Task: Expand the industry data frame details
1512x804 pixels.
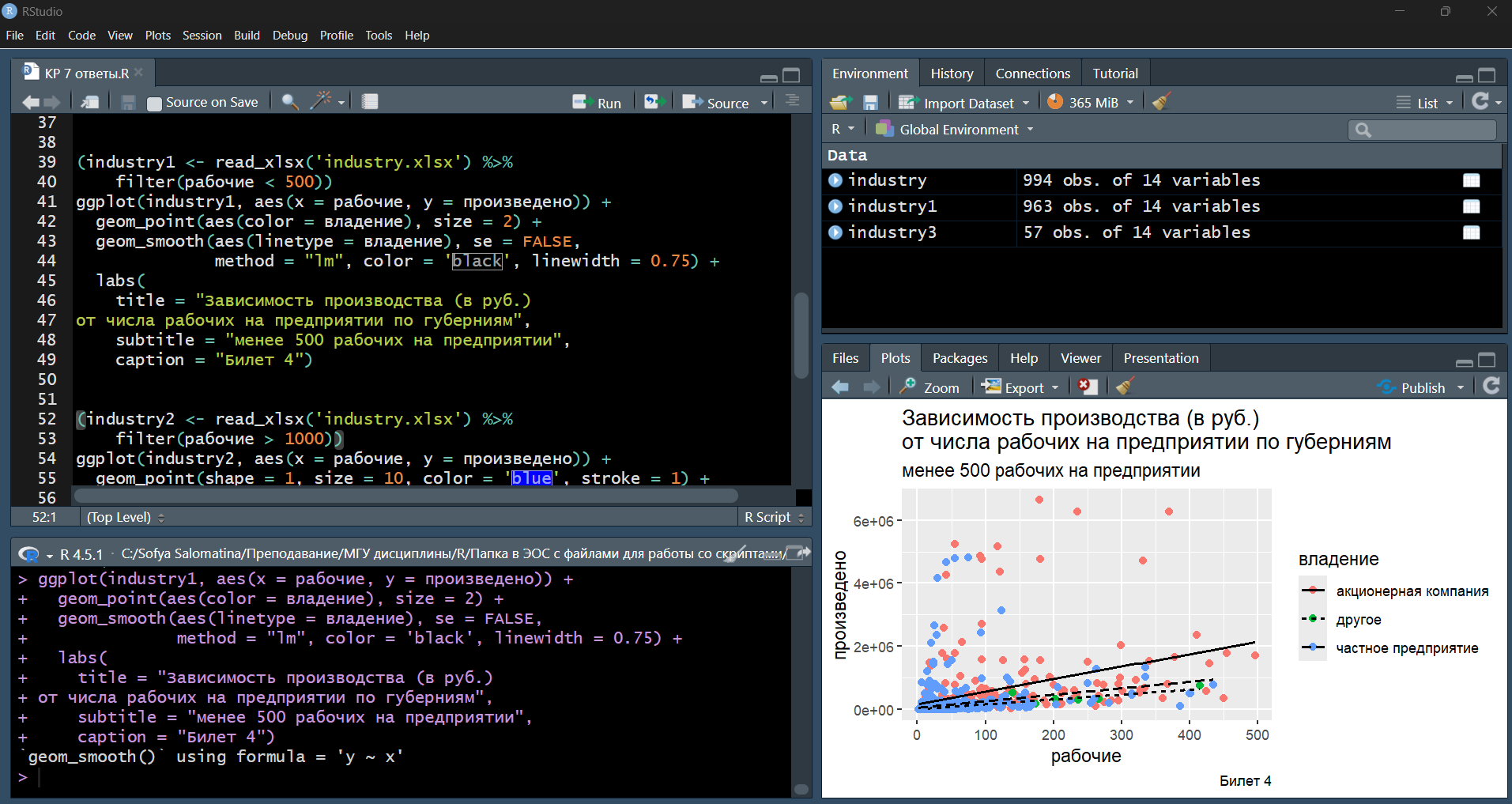Action: click(x=835, y=180)
